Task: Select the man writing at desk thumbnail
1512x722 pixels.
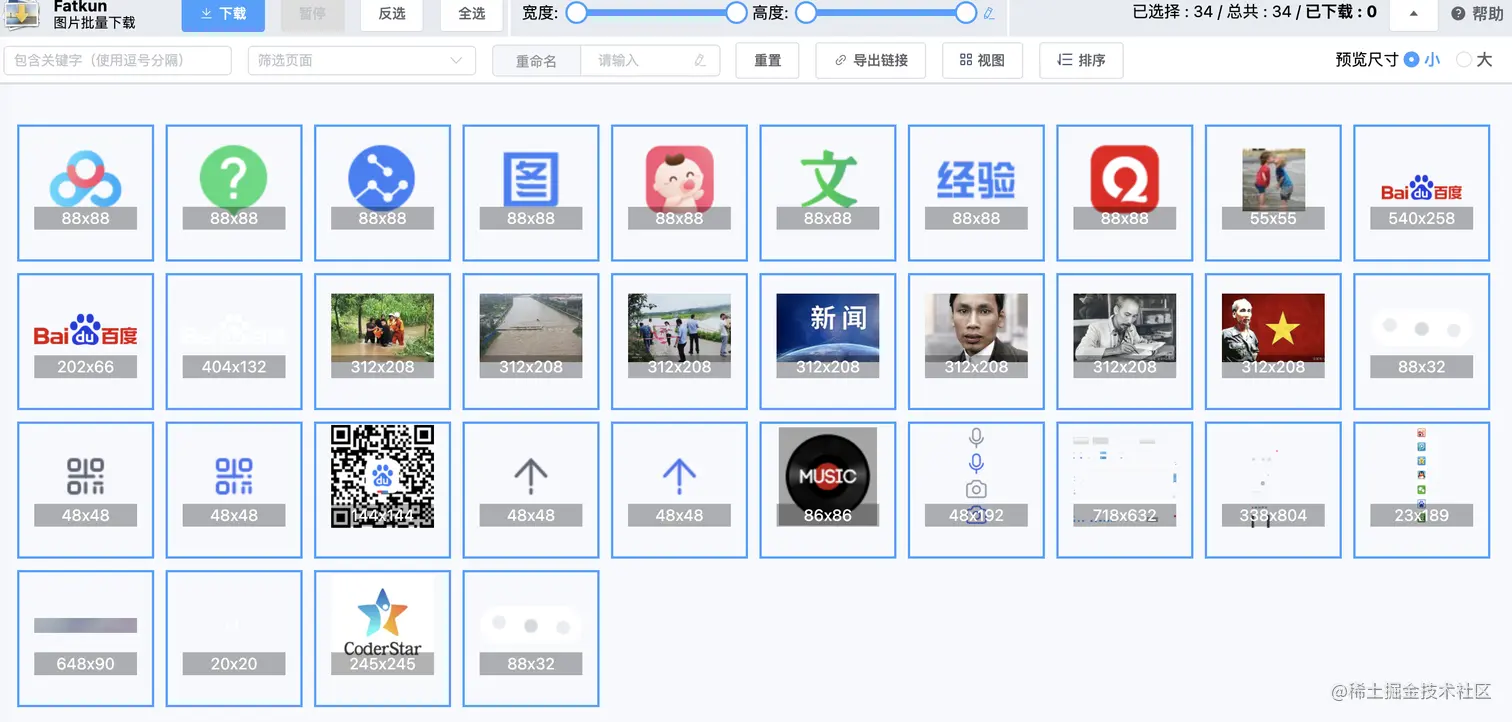Action: (1125, 342)
